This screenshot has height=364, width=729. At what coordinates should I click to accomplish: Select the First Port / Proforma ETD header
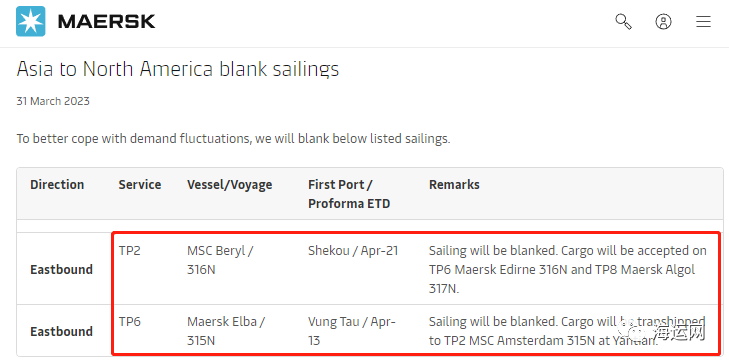[349, 194]
